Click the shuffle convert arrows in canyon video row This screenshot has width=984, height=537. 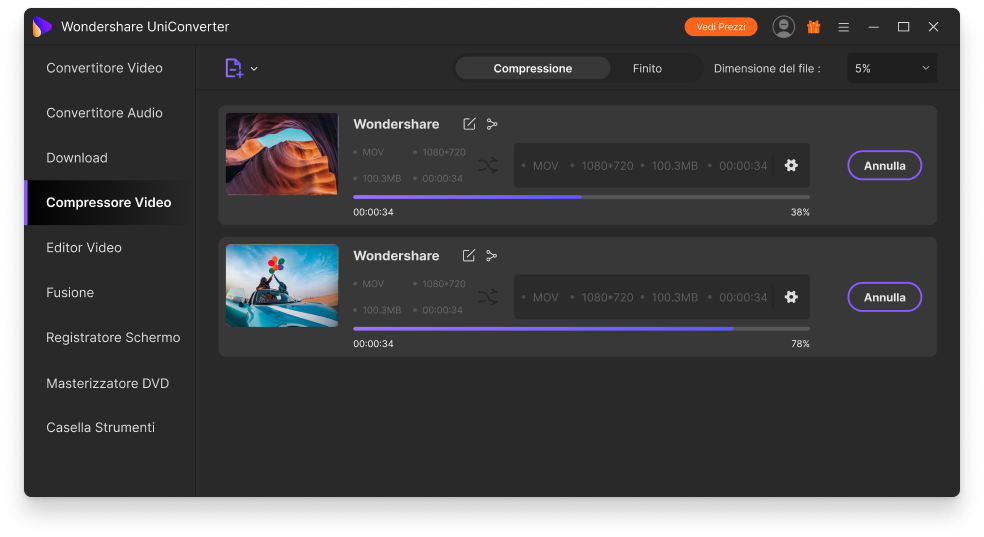click(488, 166)
